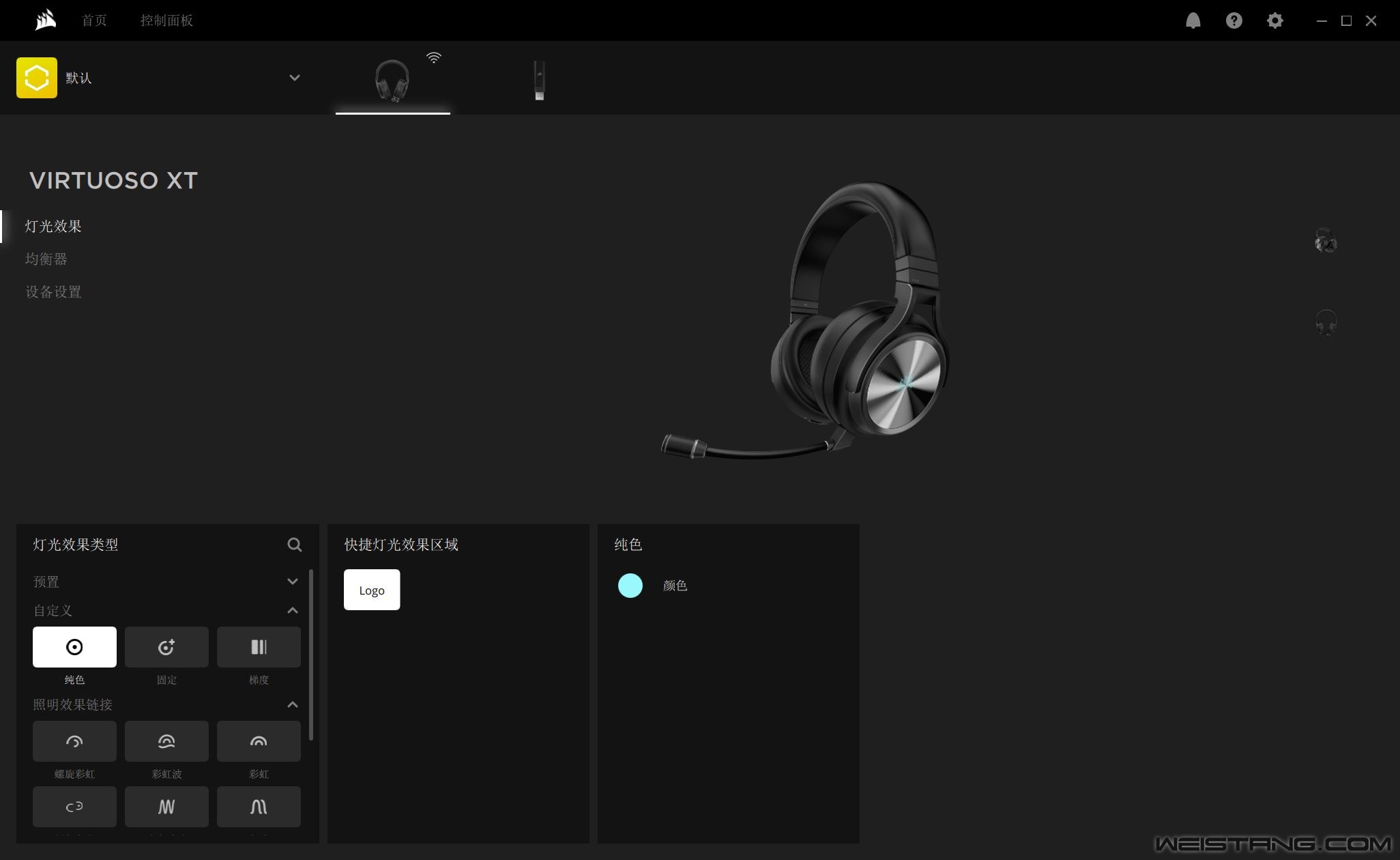The width and height of the screenshot is (1400, 860).
Task: Go to 首页 home menu
Action: (x=94, y=20)
